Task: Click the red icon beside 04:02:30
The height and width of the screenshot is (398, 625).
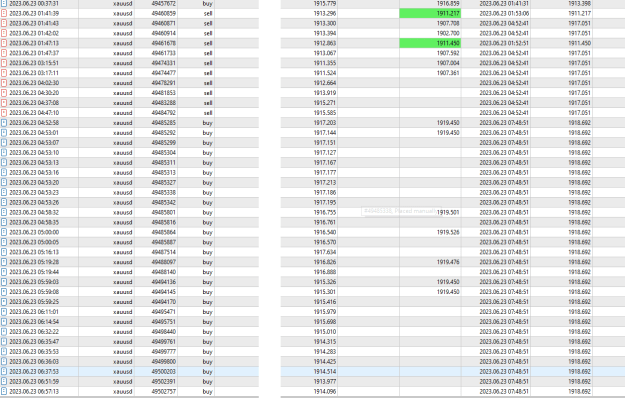Action: pos(4,83)
